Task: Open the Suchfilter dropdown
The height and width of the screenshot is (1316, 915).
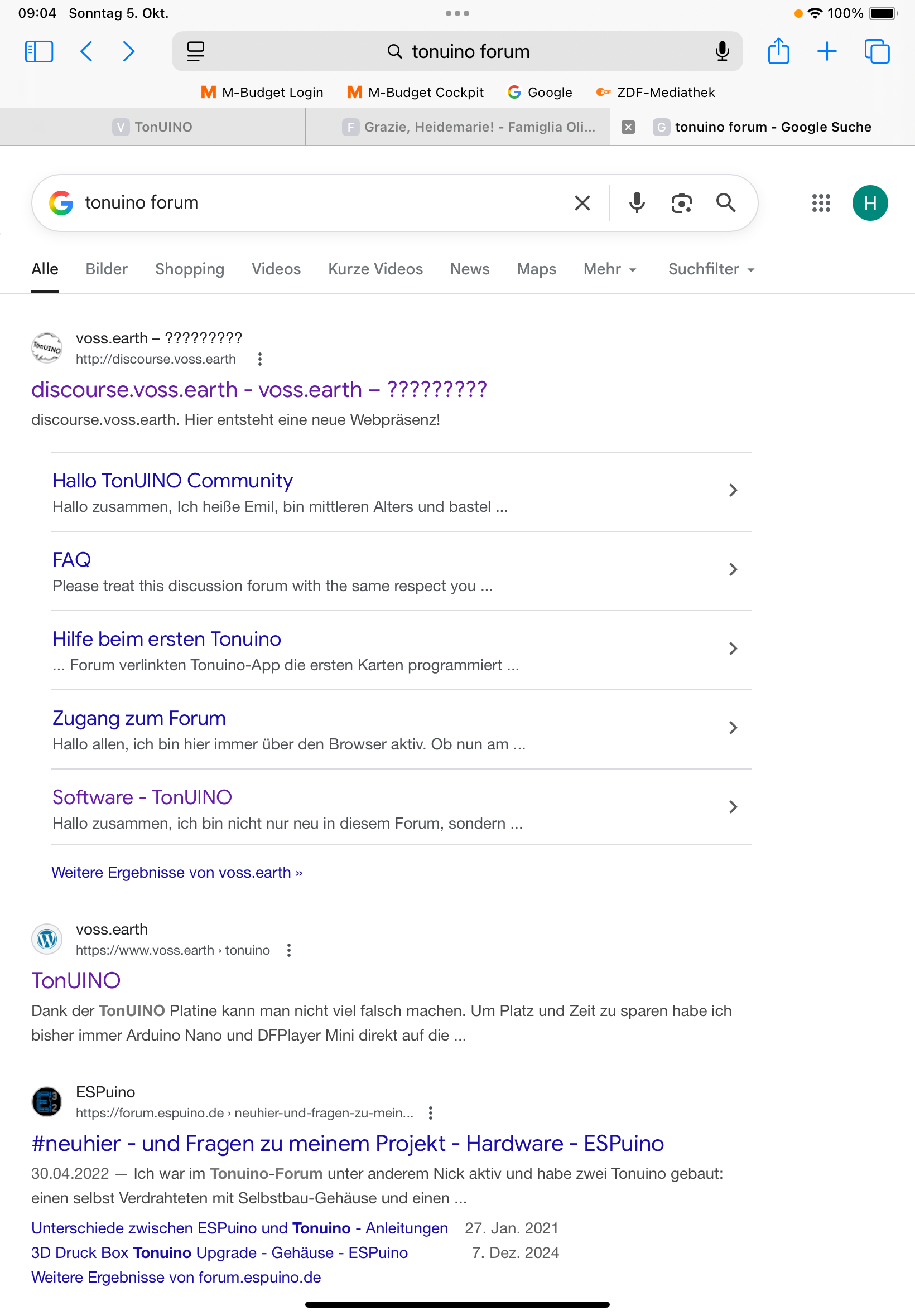Action: (x=711, y=269)
